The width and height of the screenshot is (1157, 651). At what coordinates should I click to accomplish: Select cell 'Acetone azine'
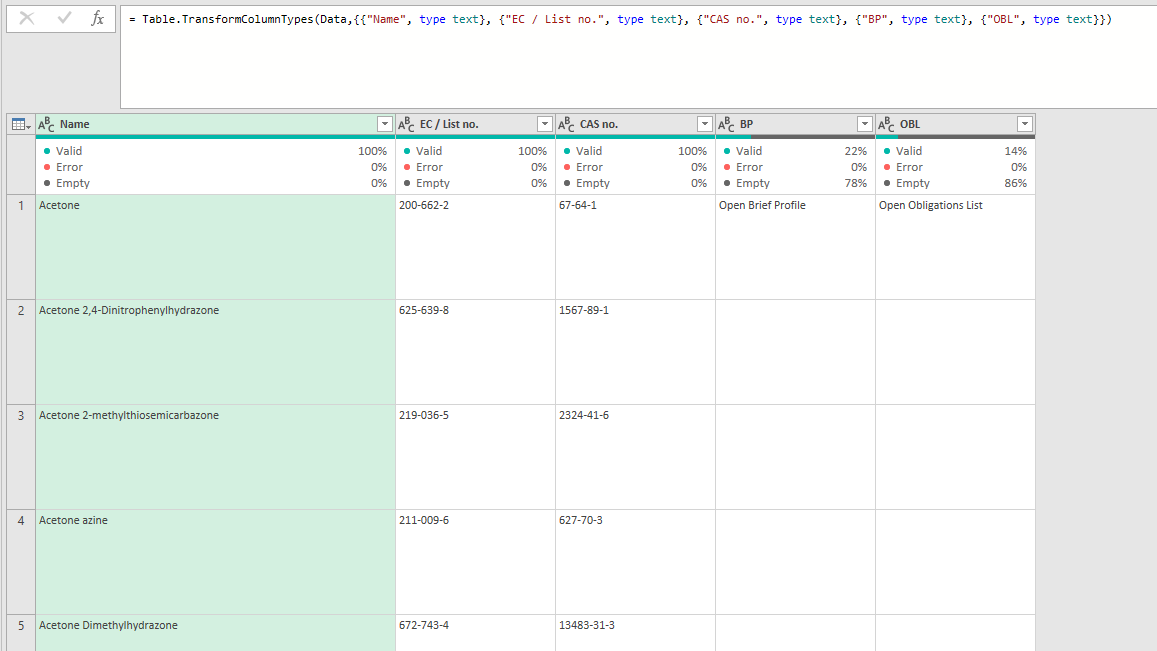pos(215,562)
